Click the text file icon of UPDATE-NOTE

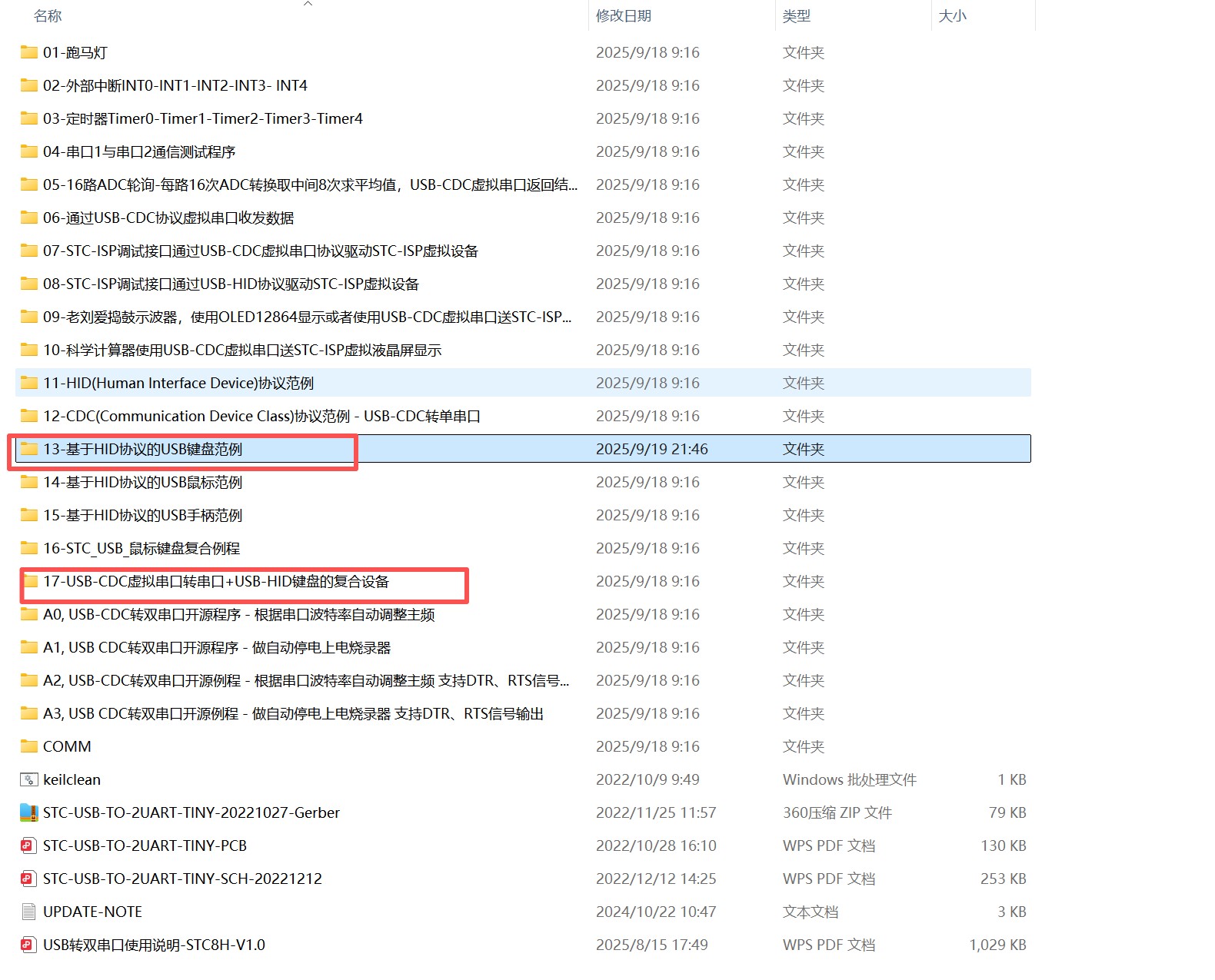(29, 912)
